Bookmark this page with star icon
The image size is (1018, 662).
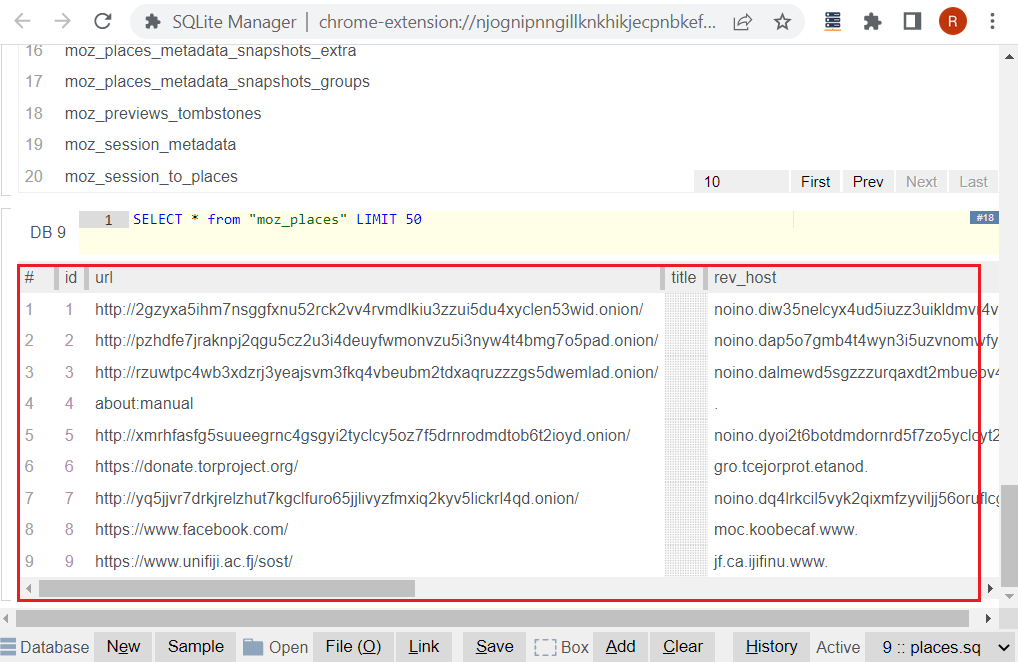click(782, 22)
